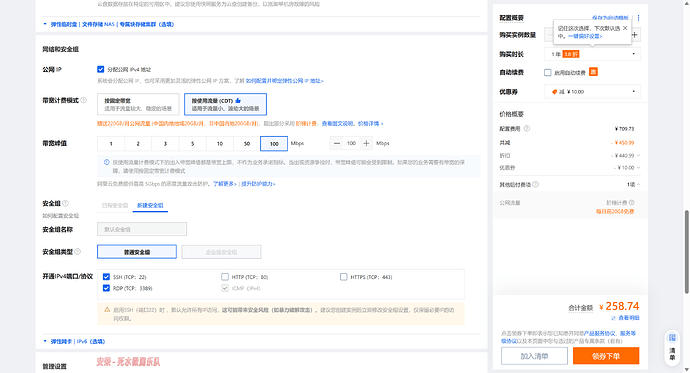Screen dimensions: 690x373
Task: Expand 弹性网卡 | IPv6 (选填) section
Action: coord(74,341)
